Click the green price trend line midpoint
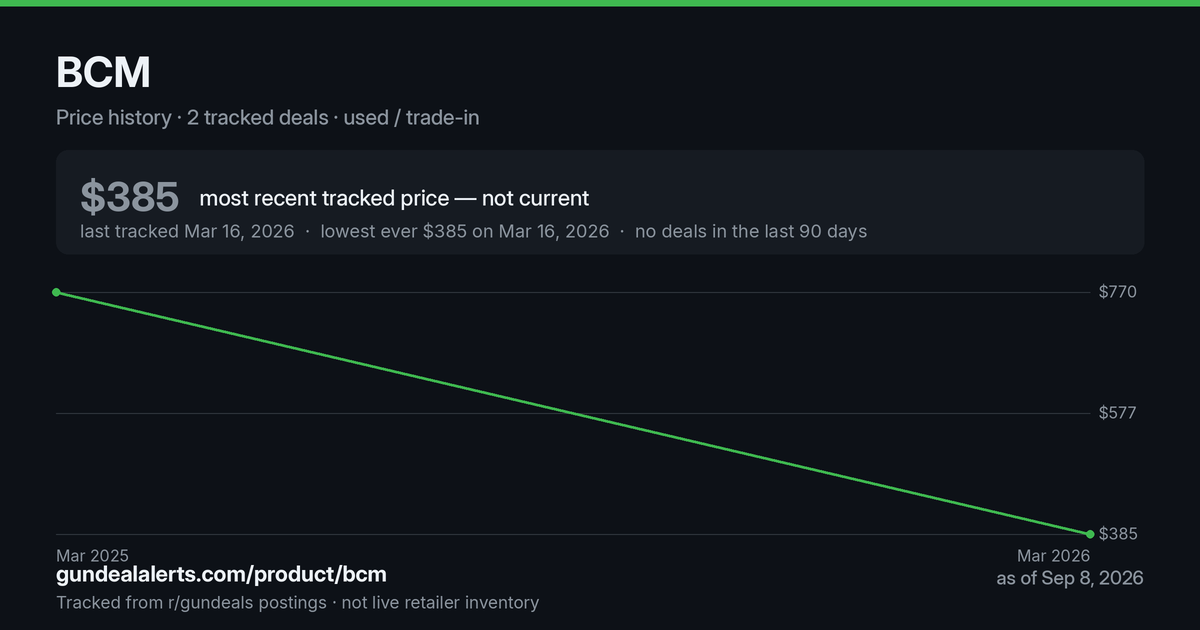The height and width of the screenshot is (630, 1200). [573, 413]
